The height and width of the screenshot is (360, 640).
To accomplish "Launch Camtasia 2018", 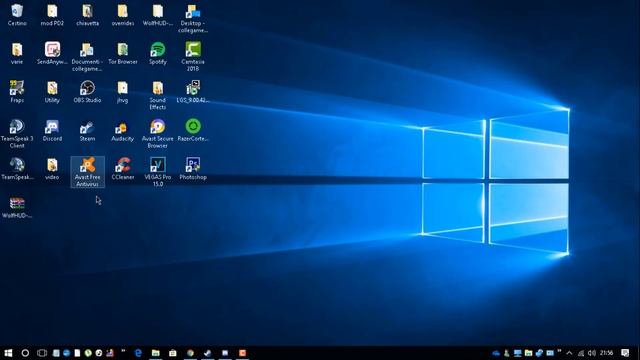I will (193, 57).
